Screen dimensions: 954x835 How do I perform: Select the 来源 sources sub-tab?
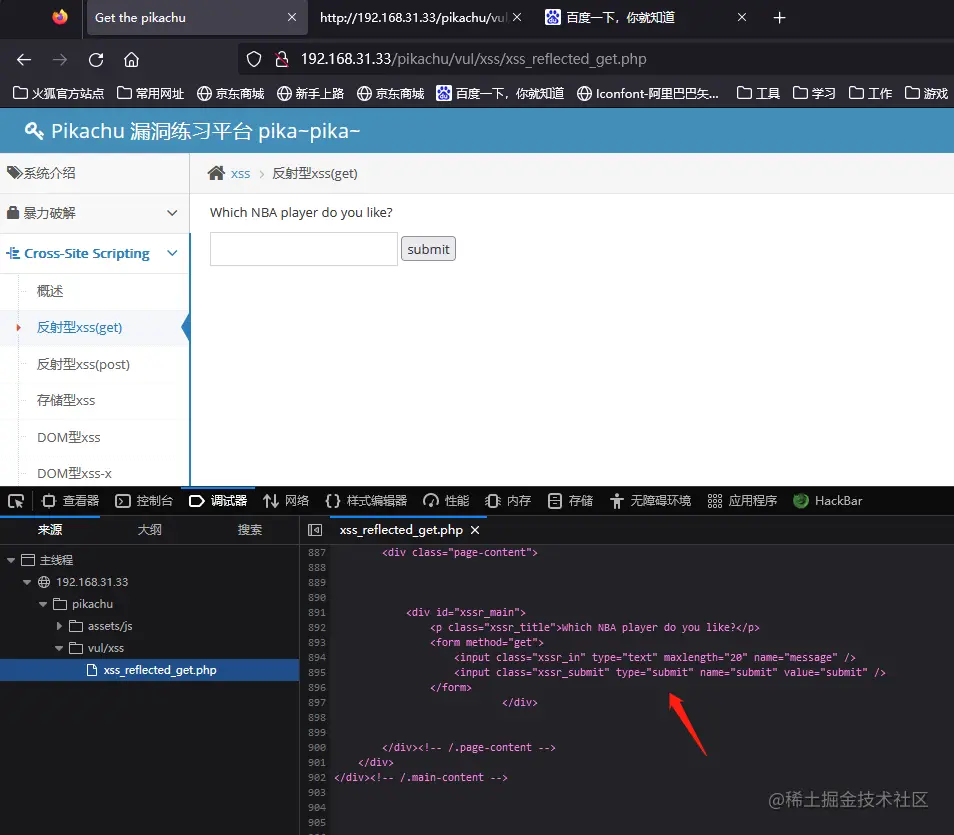click(x=50, y=529)
